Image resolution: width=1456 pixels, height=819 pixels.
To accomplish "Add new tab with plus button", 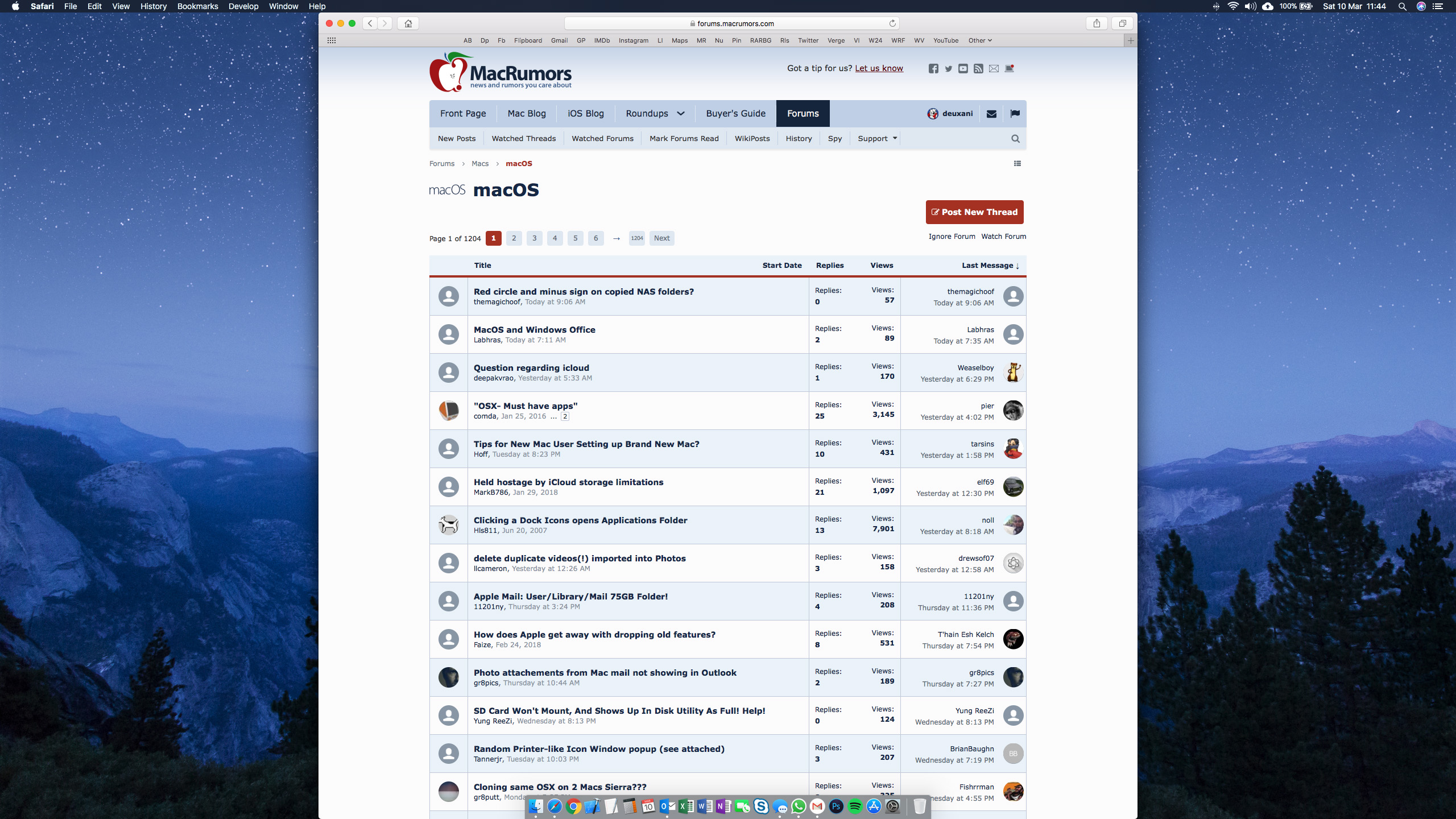I will 1131,40.
